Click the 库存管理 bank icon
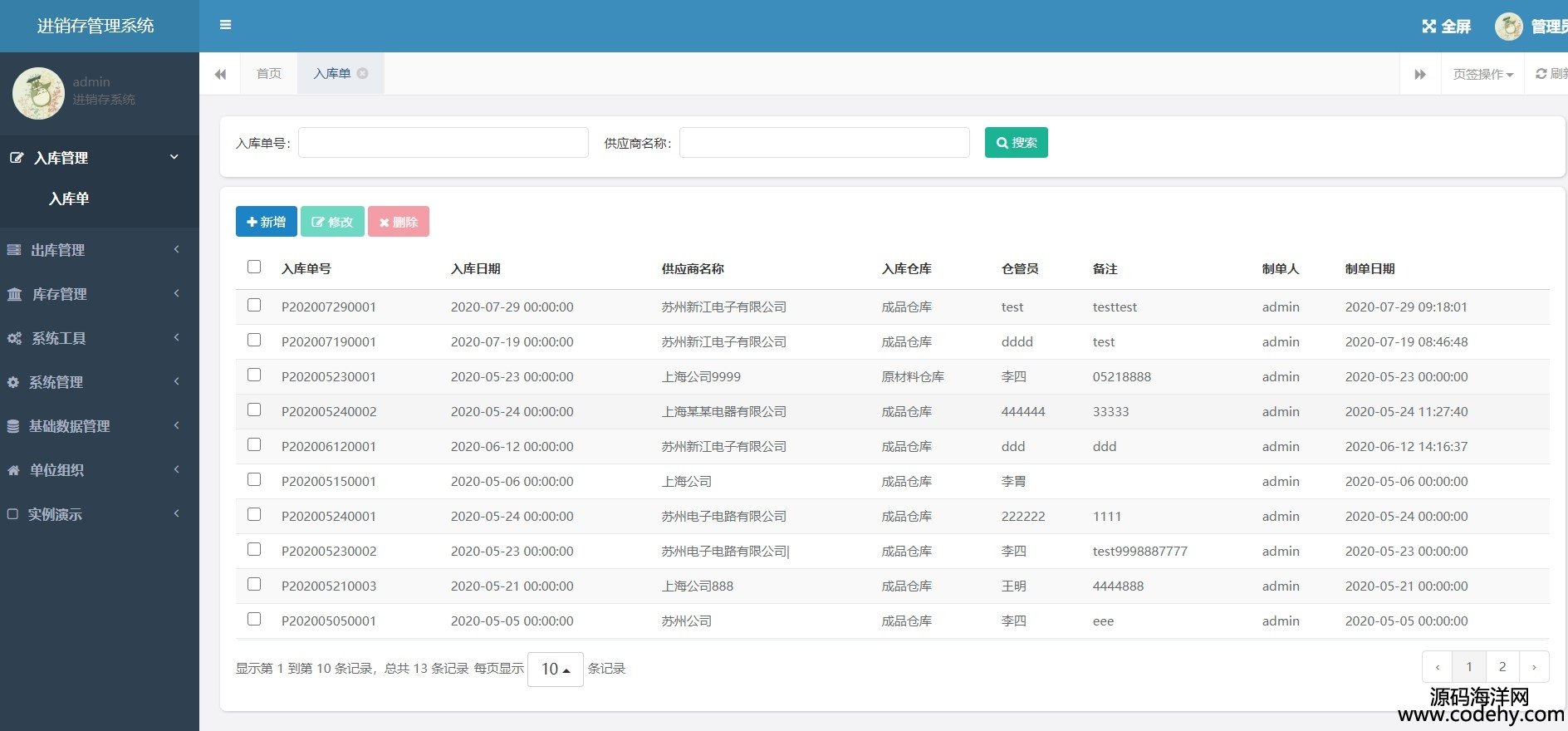1568x731 pixels. point(14,293)
